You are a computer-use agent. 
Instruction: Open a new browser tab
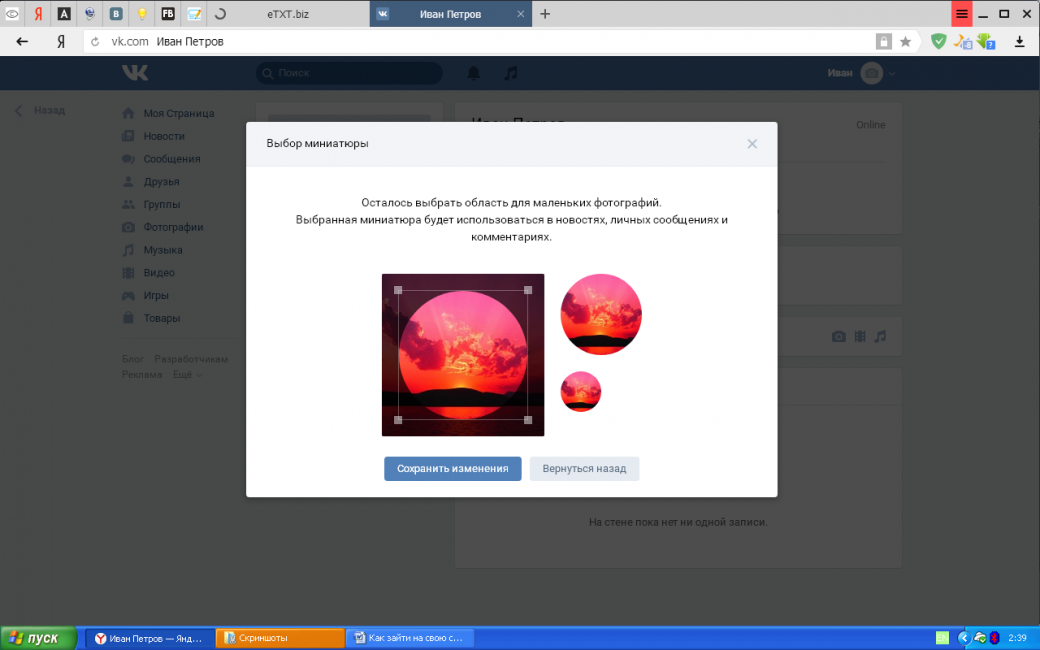545,14
